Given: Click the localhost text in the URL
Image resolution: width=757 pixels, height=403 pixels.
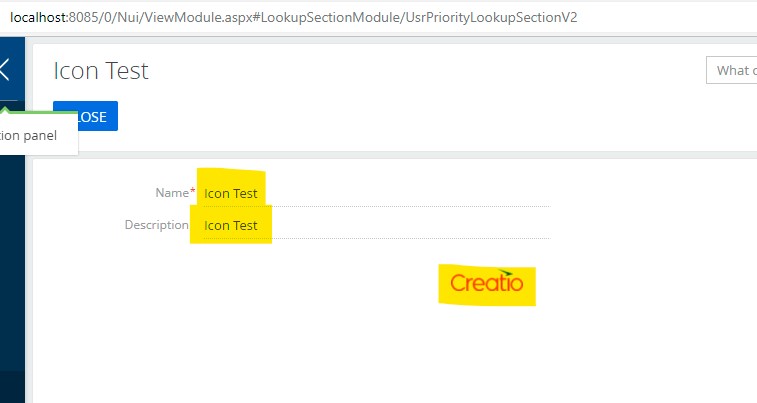Looking at the screenshot, I should [x=38, y=17].
